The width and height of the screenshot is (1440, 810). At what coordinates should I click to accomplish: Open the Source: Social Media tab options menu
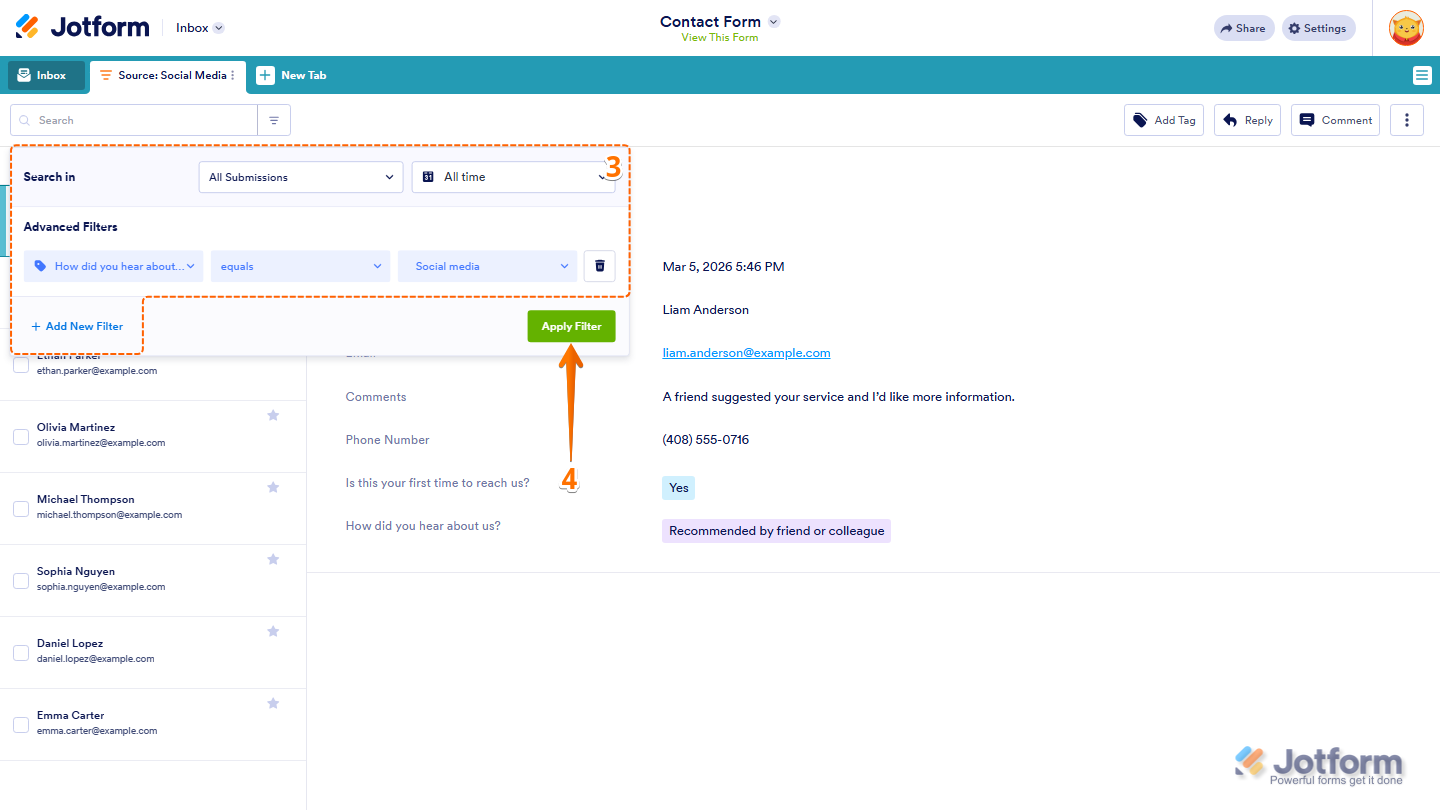(x=231, y=75)
